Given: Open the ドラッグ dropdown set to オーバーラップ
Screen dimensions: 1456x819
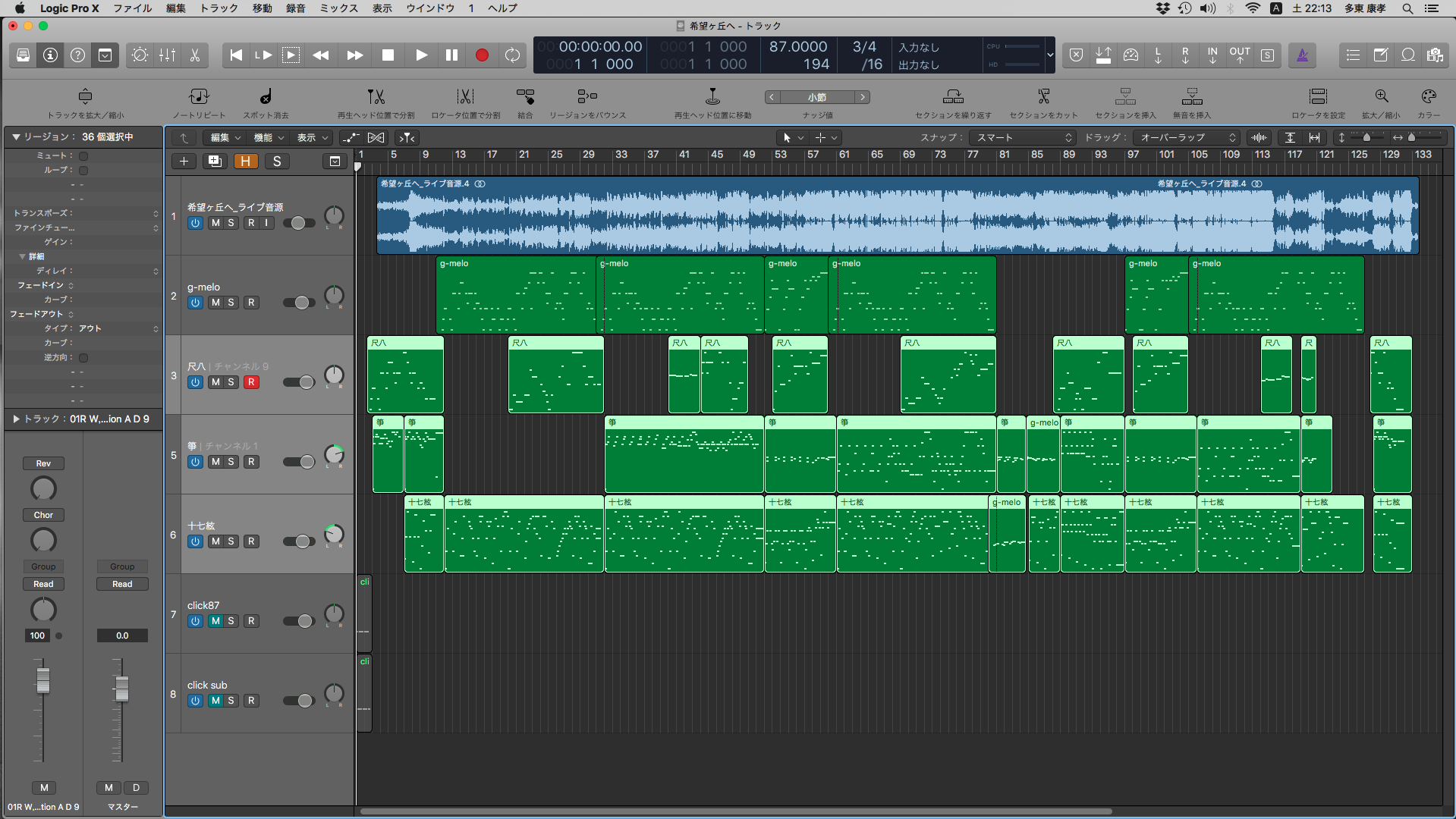Looking at the screenshot, I should pyautogui.click(x=1187, y=137).
